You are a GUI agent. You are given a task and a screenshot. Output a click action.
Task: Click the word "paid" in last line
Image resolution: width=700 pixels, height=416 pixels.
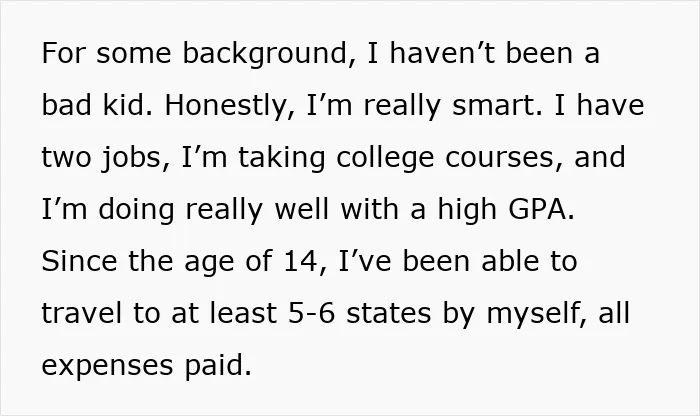coord(218,366)
